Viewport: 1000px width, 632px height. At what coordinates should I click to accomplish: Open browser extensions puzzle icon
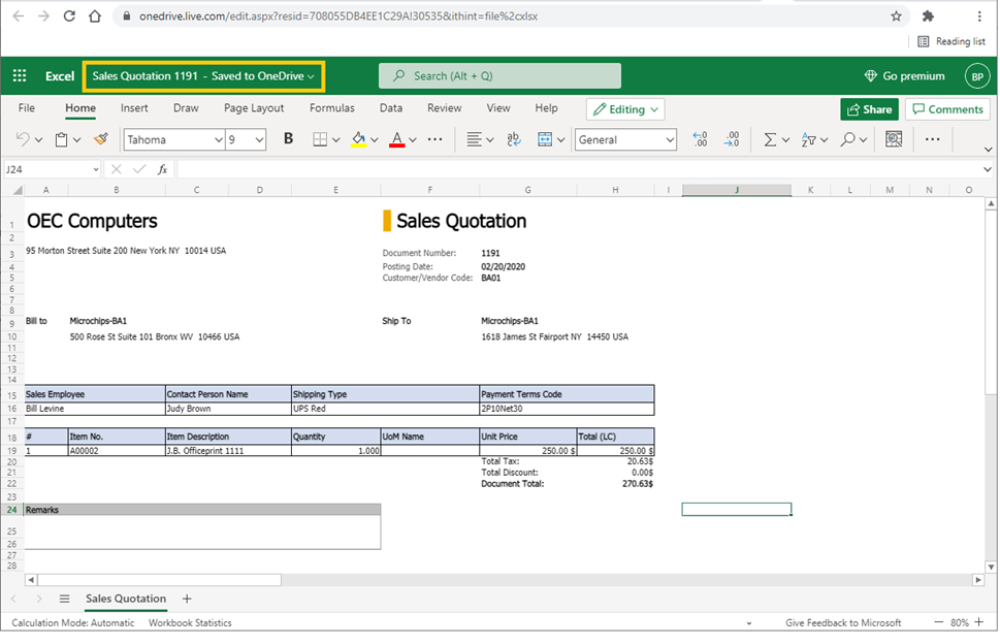coord(928,16)
